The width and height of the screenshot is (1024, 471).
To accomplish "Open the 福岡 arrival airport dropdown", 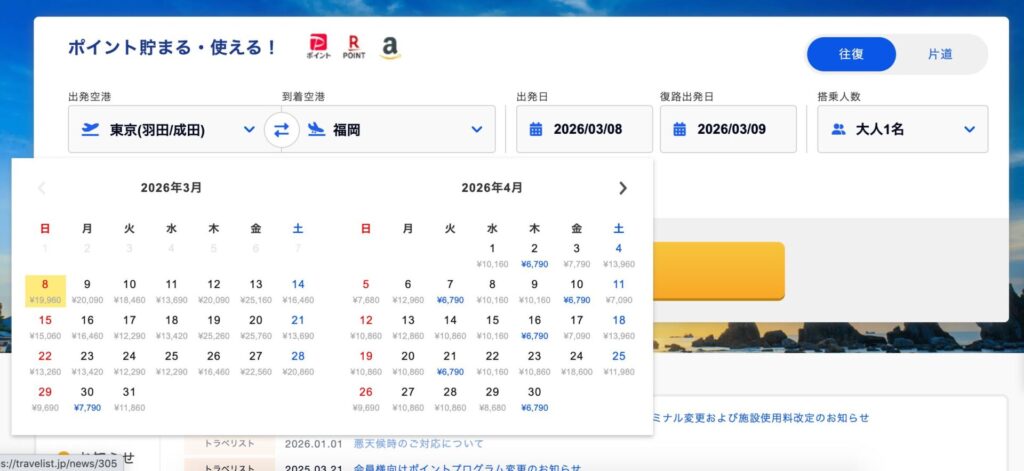I will pos(476,129).
